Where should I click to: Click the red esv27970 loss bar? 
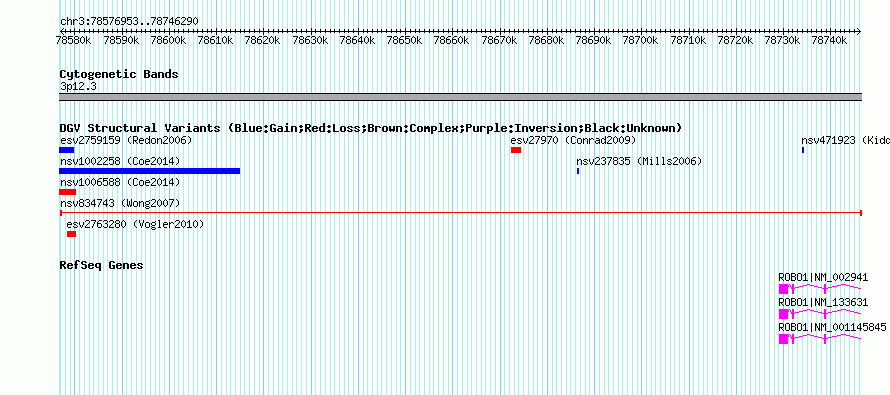(516, 150)
